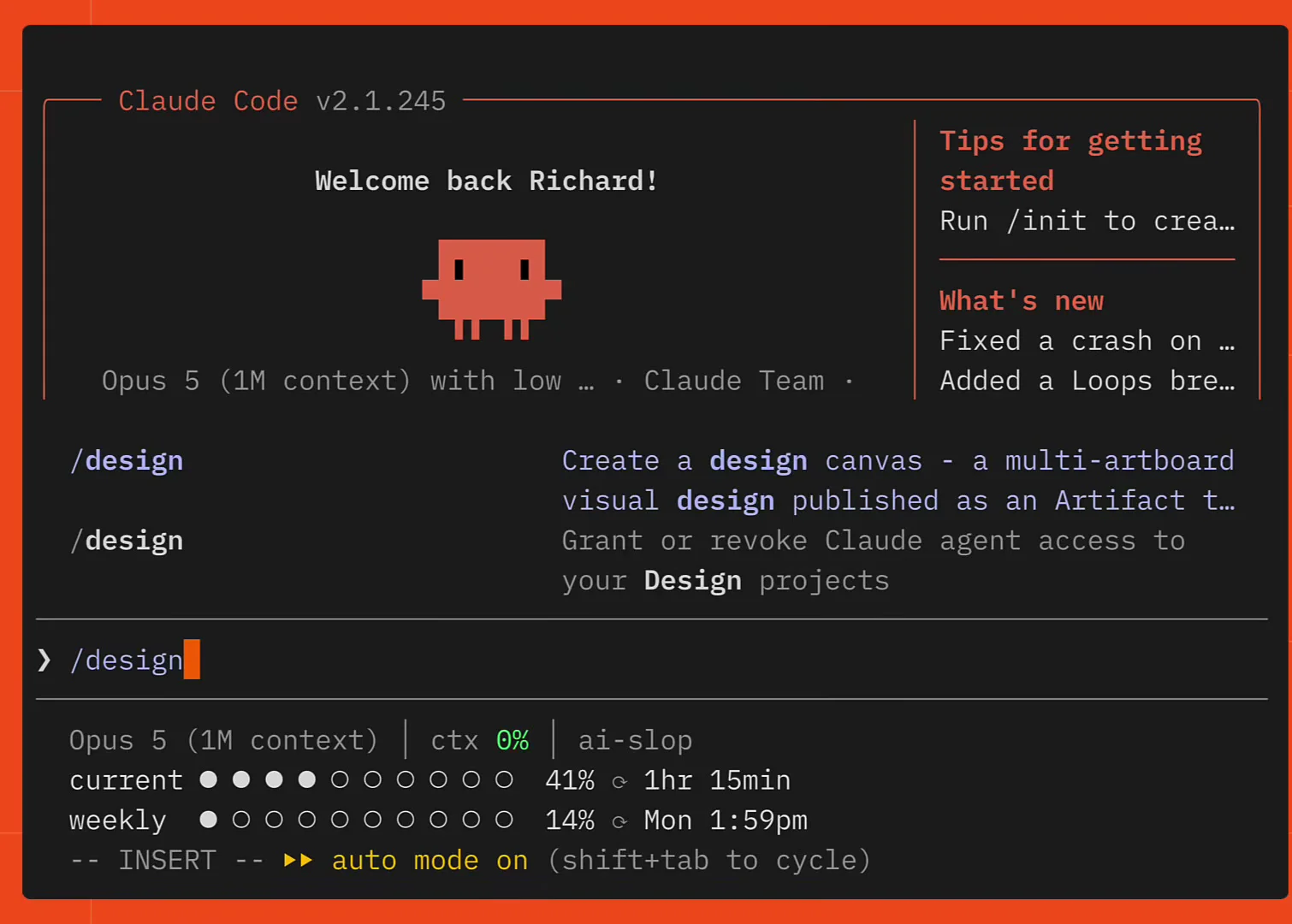Click the Claude pixel mascot icon

tap(492, 289)
